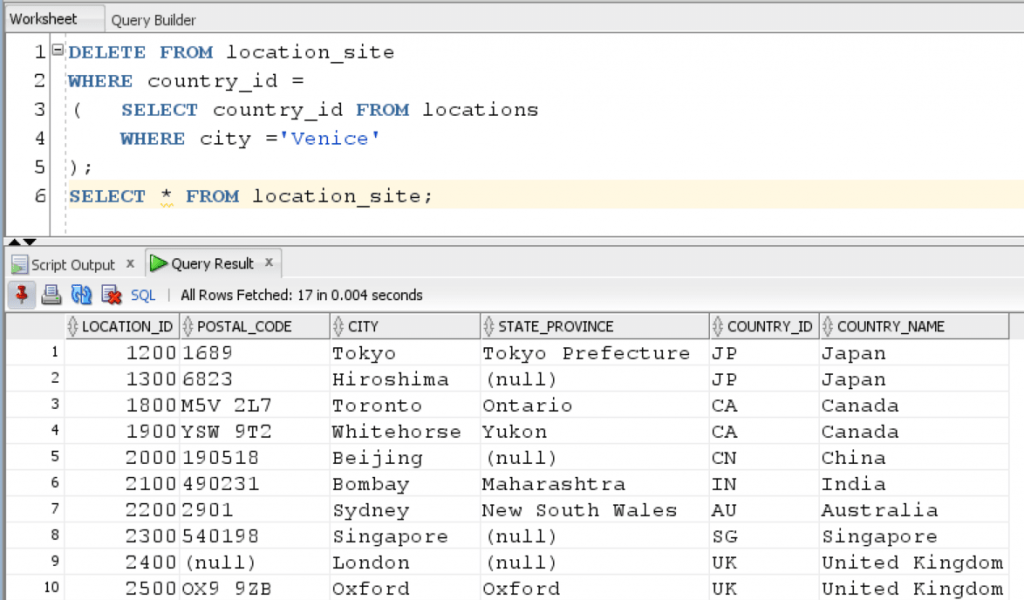Switch to the Script Output tab
Viewport: 1024px width, 600px height.
click(70, 263)
